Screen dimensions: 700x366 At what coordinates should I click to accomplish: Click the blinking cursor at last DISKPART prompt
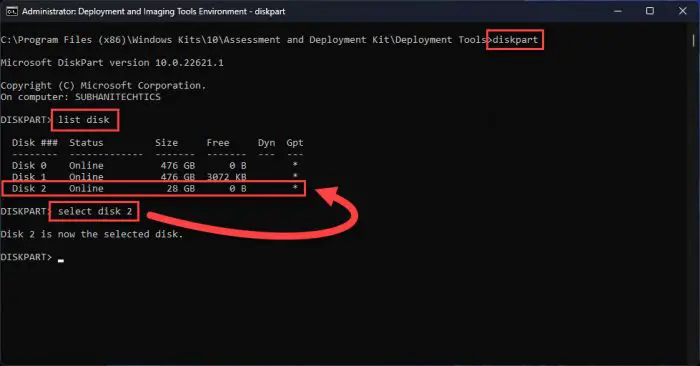(x=61, y=261)
